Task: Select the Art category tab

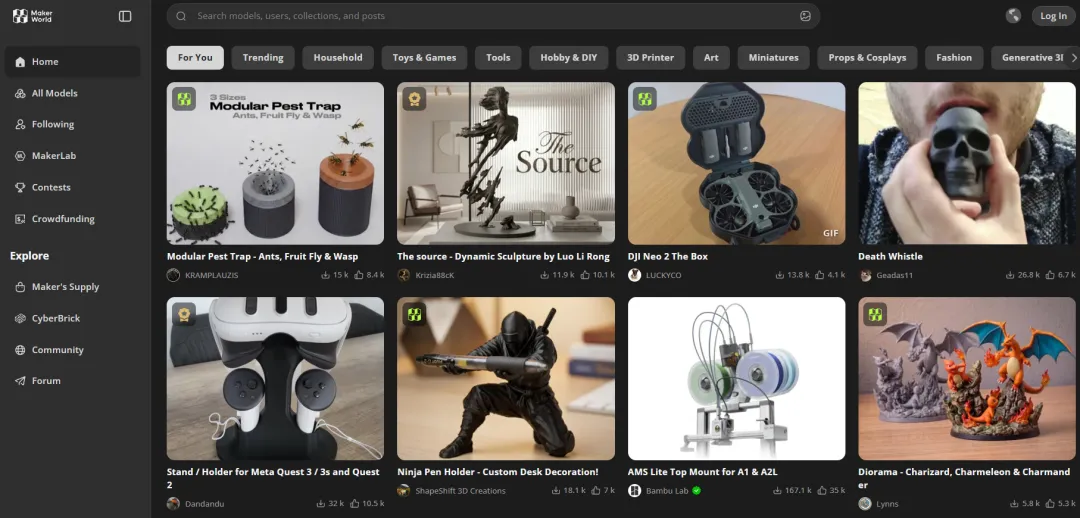Action: (x=712, y=58)
